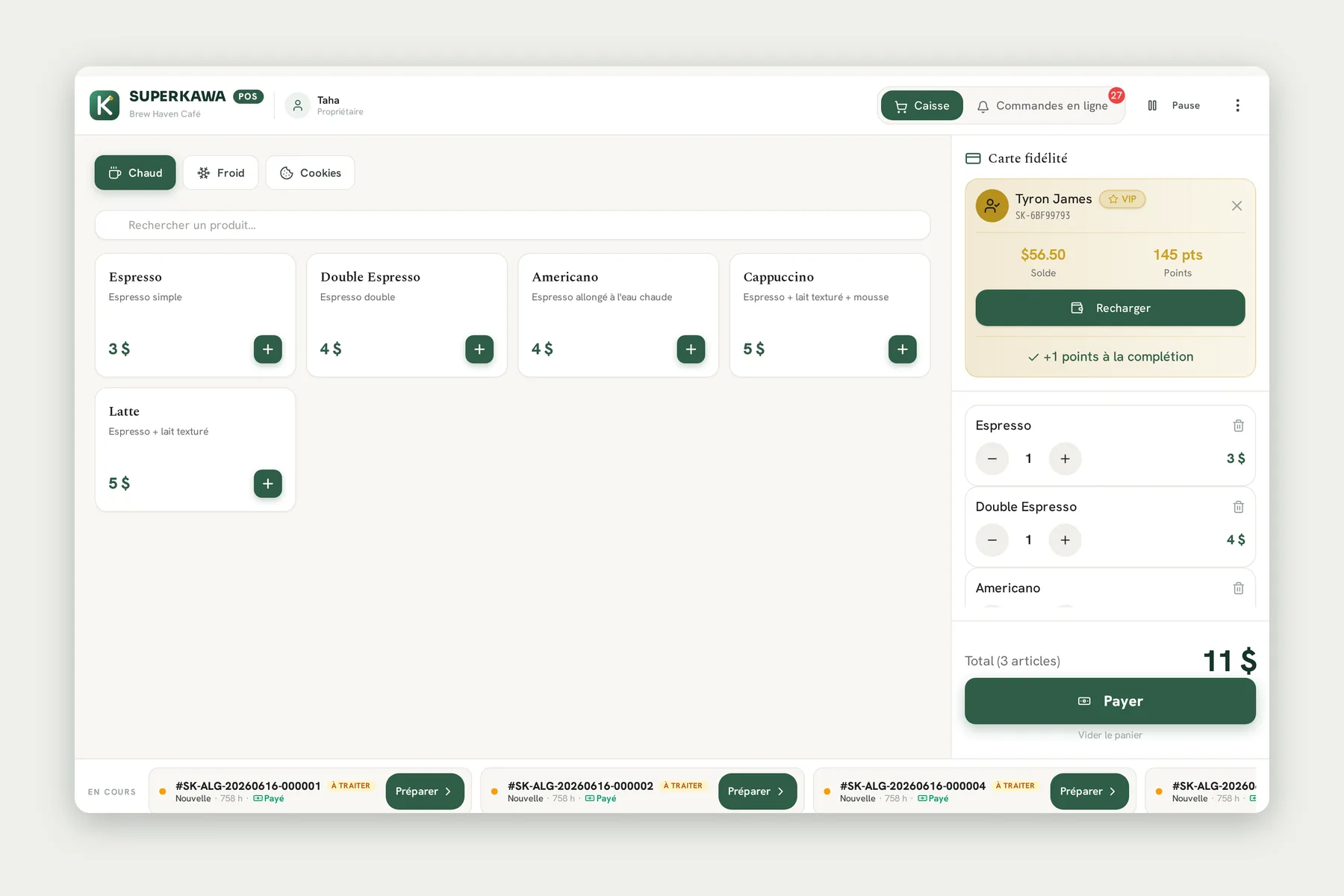Dismiss Tyron James loyalty card
1344x896 pixels.
[x=1236, y=206]
